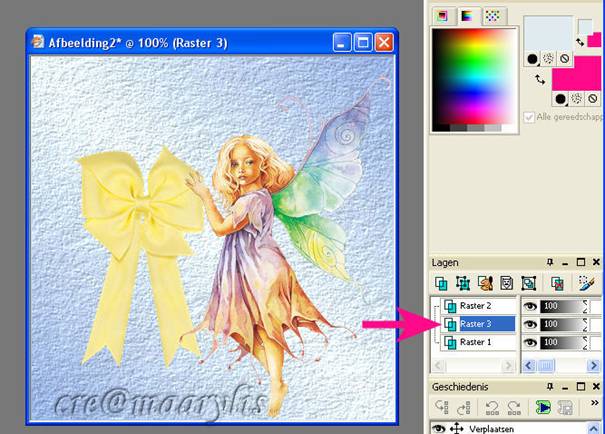Screen dimensions: 605x434
Task: Click the Raster 3 opacity slider
Action: tap(564, 324)
